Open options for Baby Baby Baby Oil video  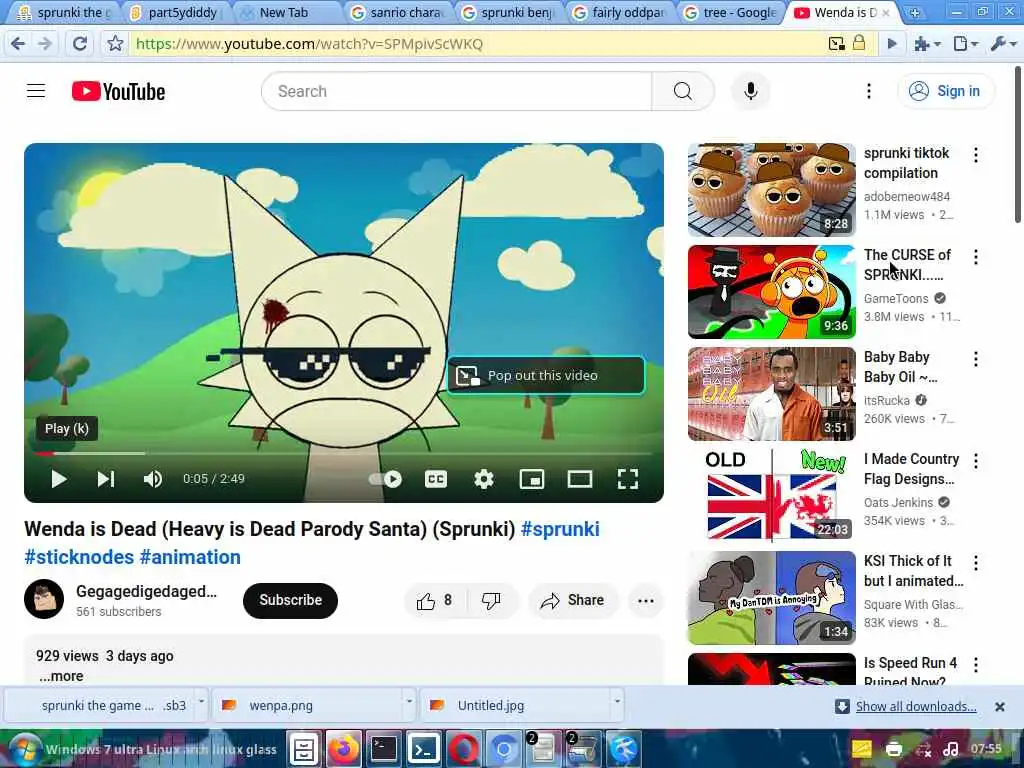[x=976, y=359]
